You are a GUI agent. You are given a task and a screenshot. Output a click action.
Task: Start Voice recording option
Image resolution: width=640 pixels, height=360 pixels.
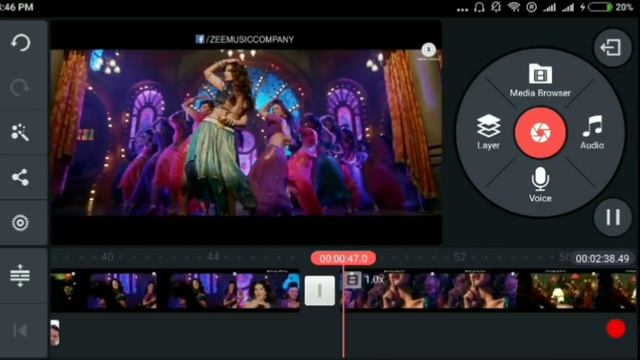click(x=540, y=184)
